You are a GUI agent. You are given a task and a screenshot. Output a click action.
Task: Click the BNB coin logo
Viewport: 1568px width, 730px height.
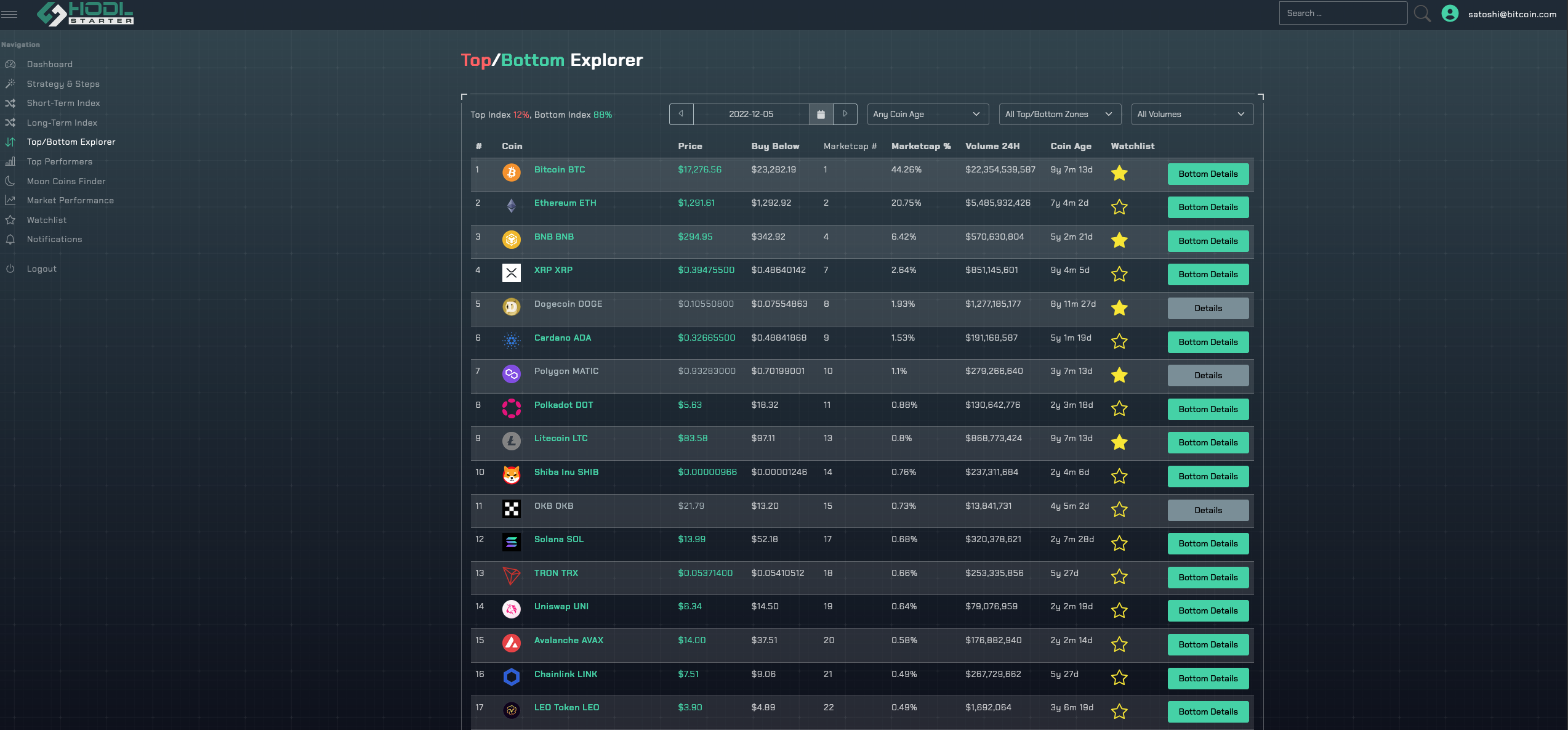512,240
